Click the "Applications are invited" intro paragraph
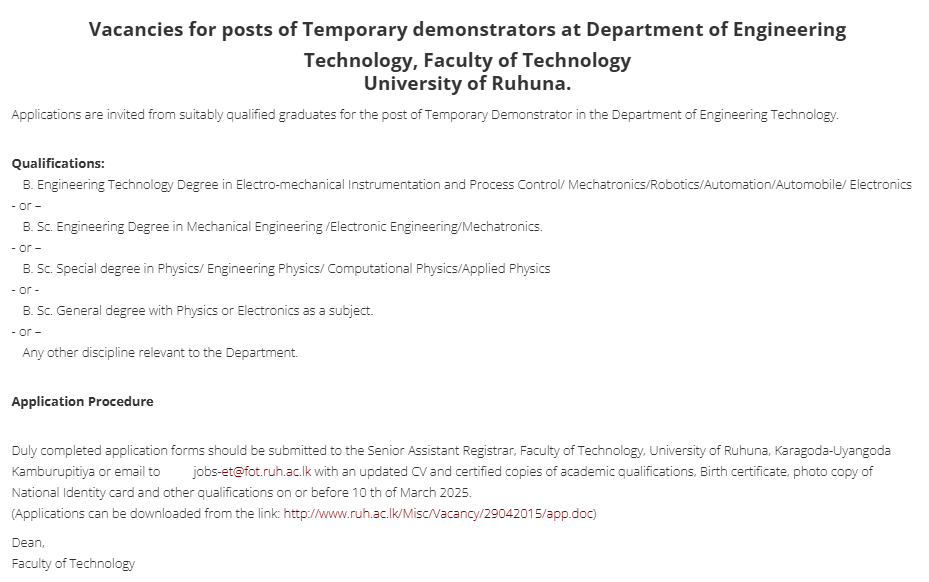This screenshot has width=929, height=582. coord(425,114)
